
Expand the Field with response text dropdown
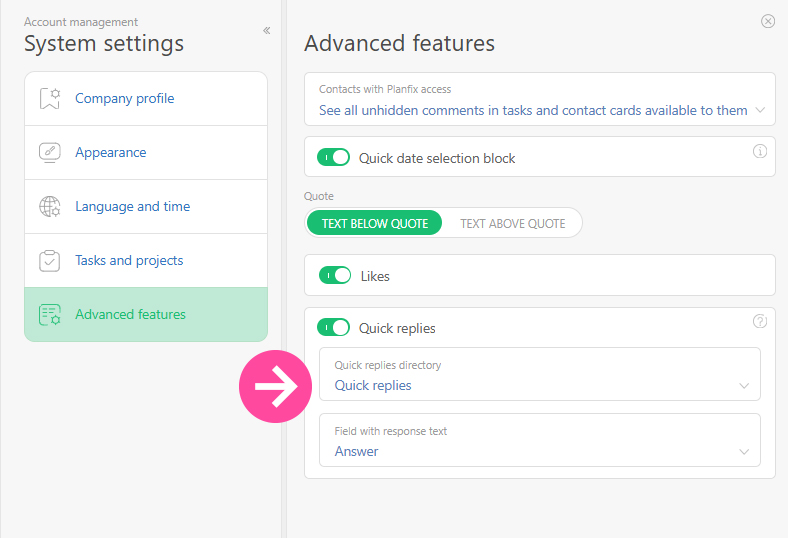[743, 451]
